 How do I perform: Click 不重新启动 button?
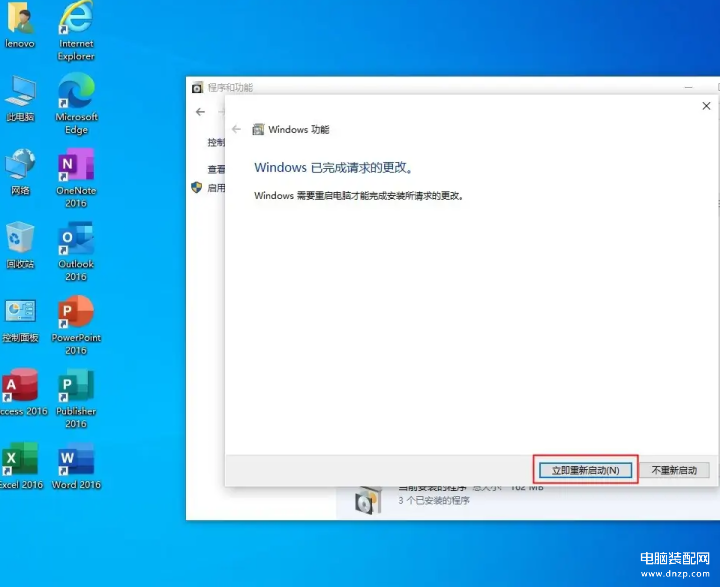click(674, 470)
